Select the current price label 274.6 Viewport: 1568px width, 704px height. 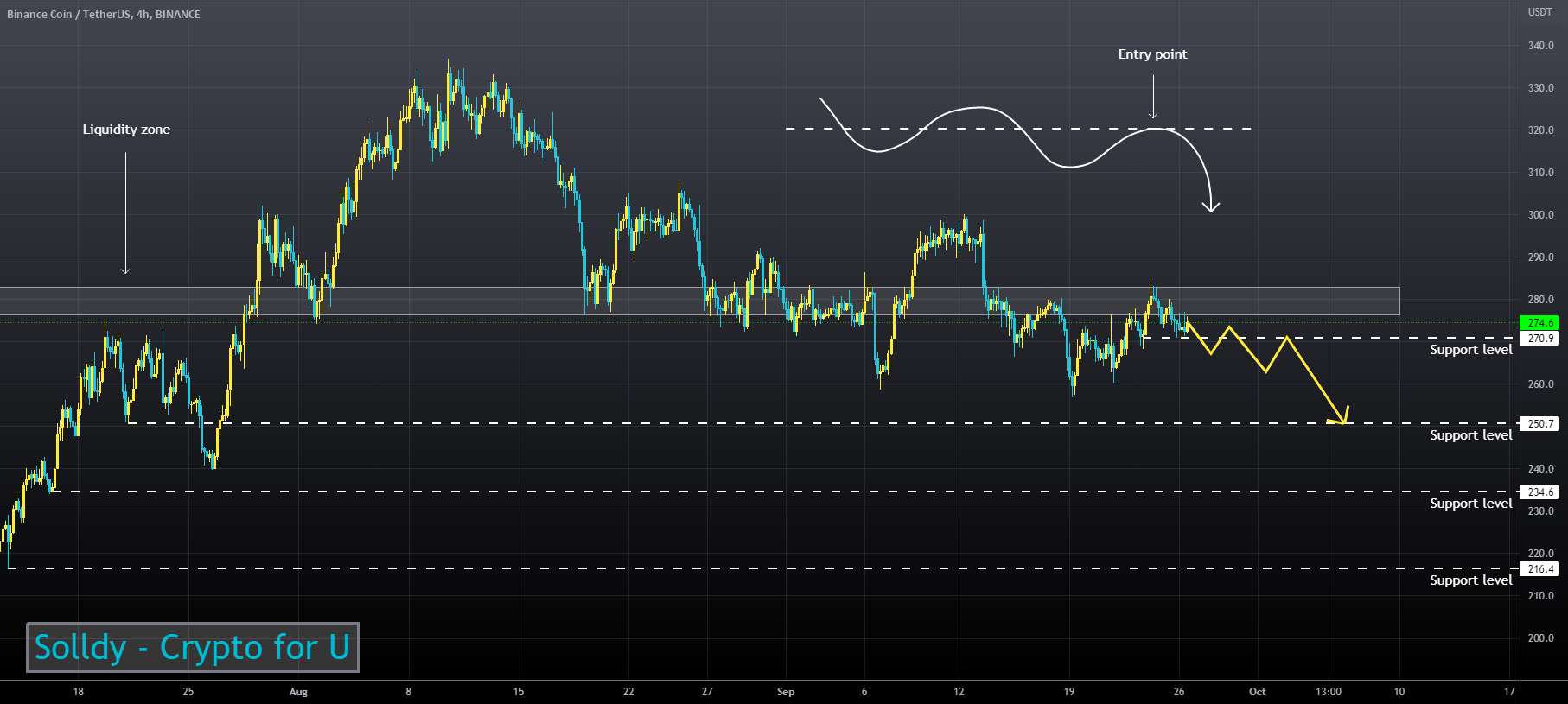point(1541,322)
